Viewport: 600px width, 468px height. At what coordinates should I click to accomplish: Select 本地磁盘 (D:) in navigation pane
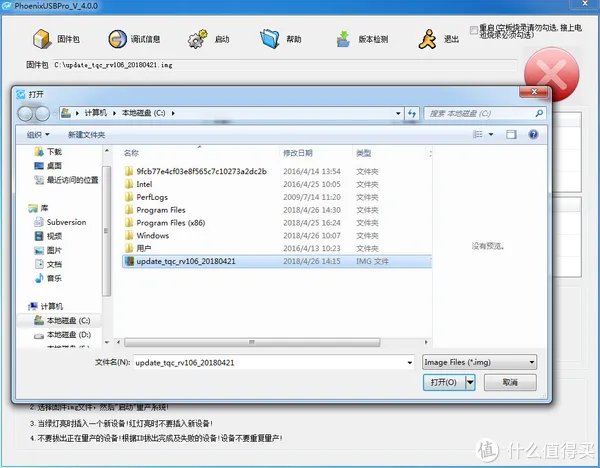[62, 335]
